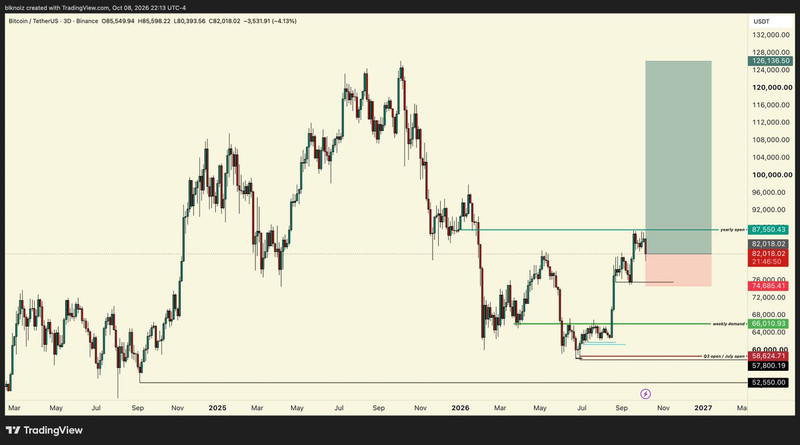This screenshot has width=800, height=445.
Task: Click the close value C82,018.02 in header
Action: [x=224, y=21]
